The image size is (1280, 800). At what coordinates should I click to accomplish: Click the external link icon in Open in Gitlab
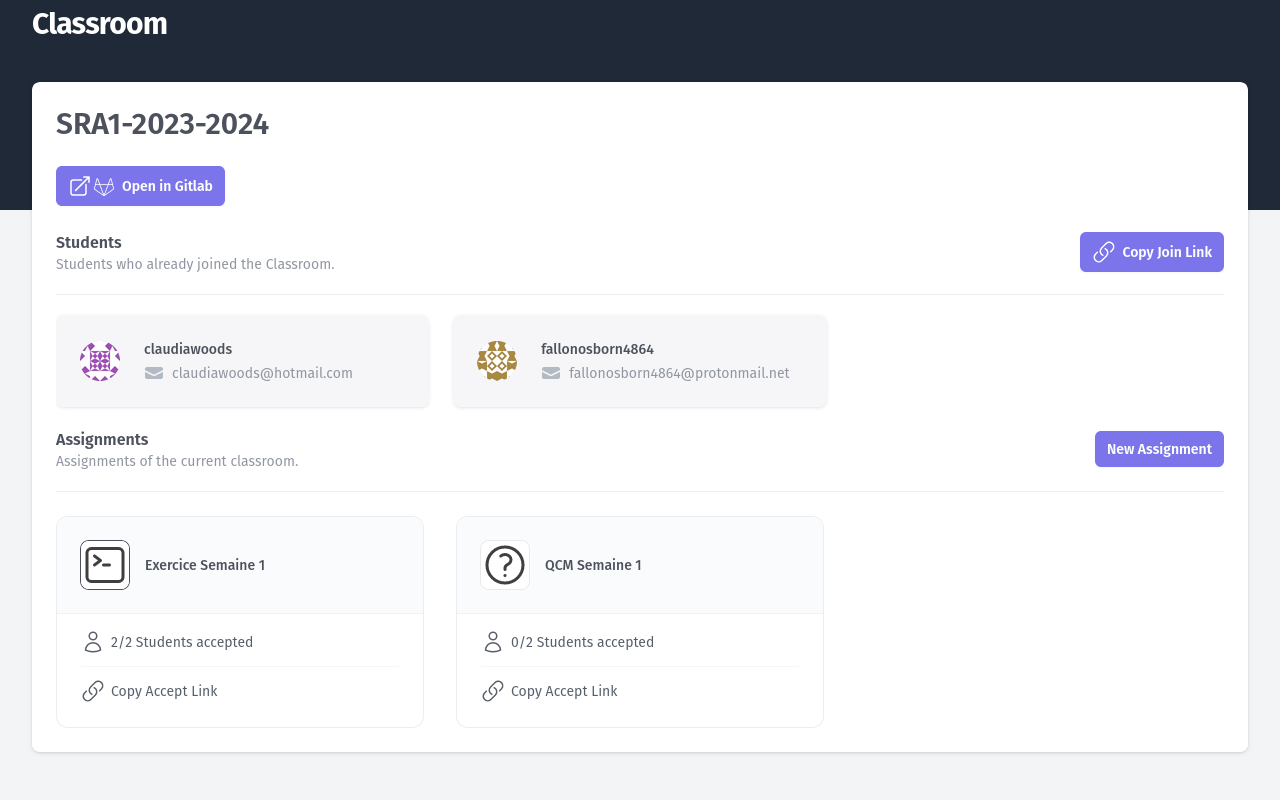[x=79, y=186]
